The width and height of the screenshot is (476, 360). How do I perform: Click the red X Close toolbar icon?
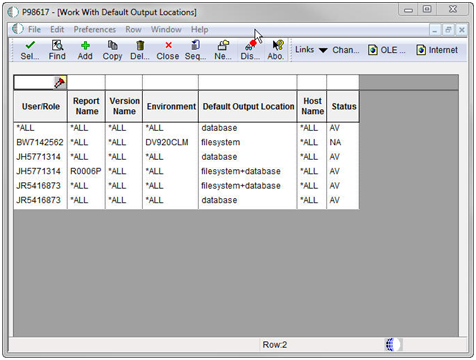169,45
